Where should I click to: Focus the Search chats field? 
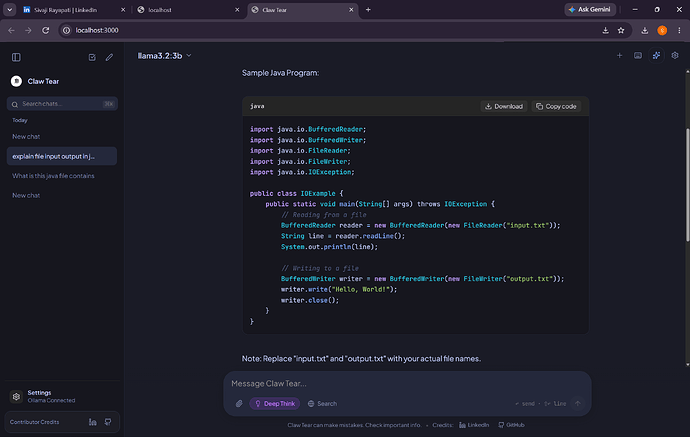62,104
